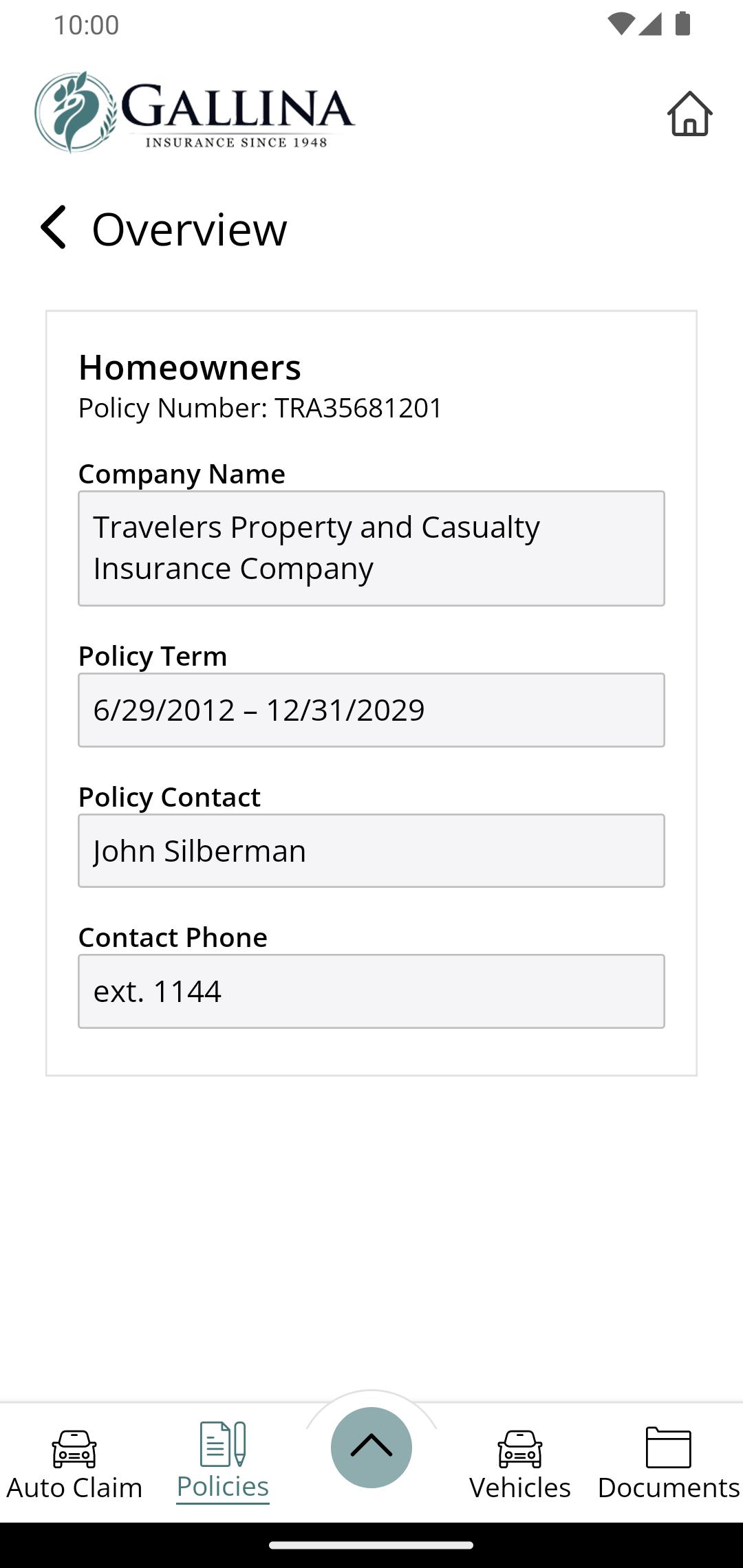Switch to the Vehicles tab label

point(520,1488)
